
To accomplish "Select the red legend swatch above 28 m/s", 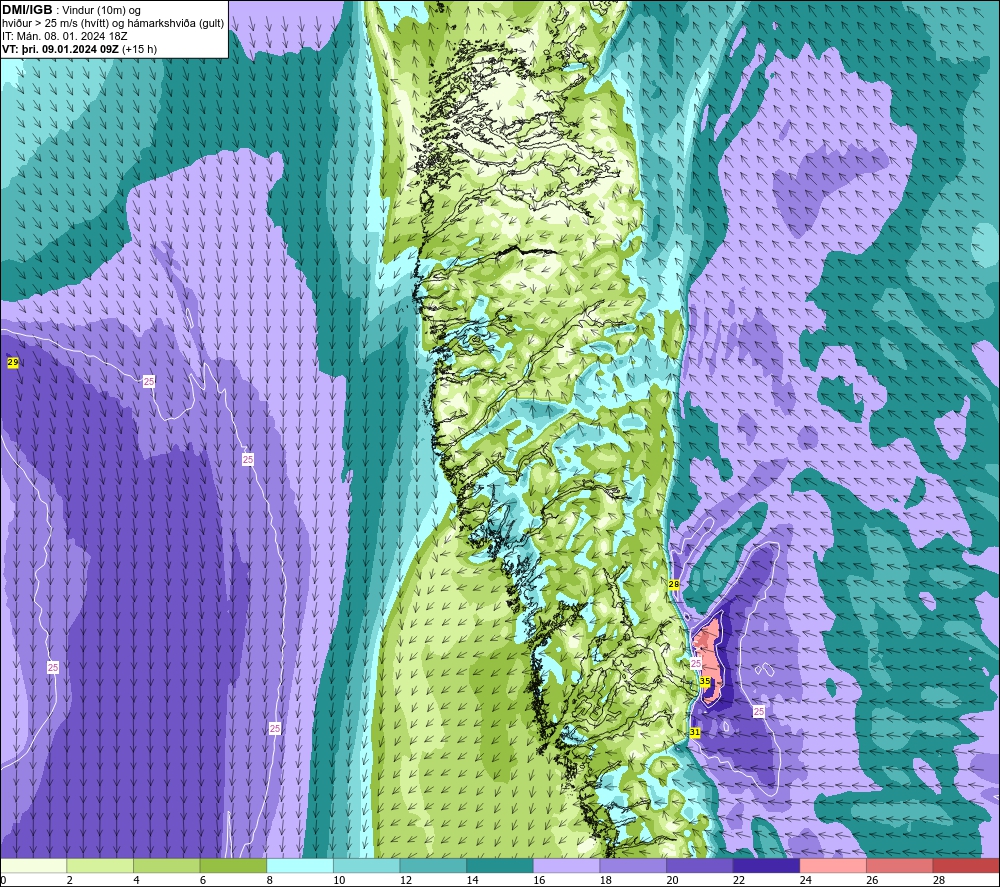I will coord(966,865).
